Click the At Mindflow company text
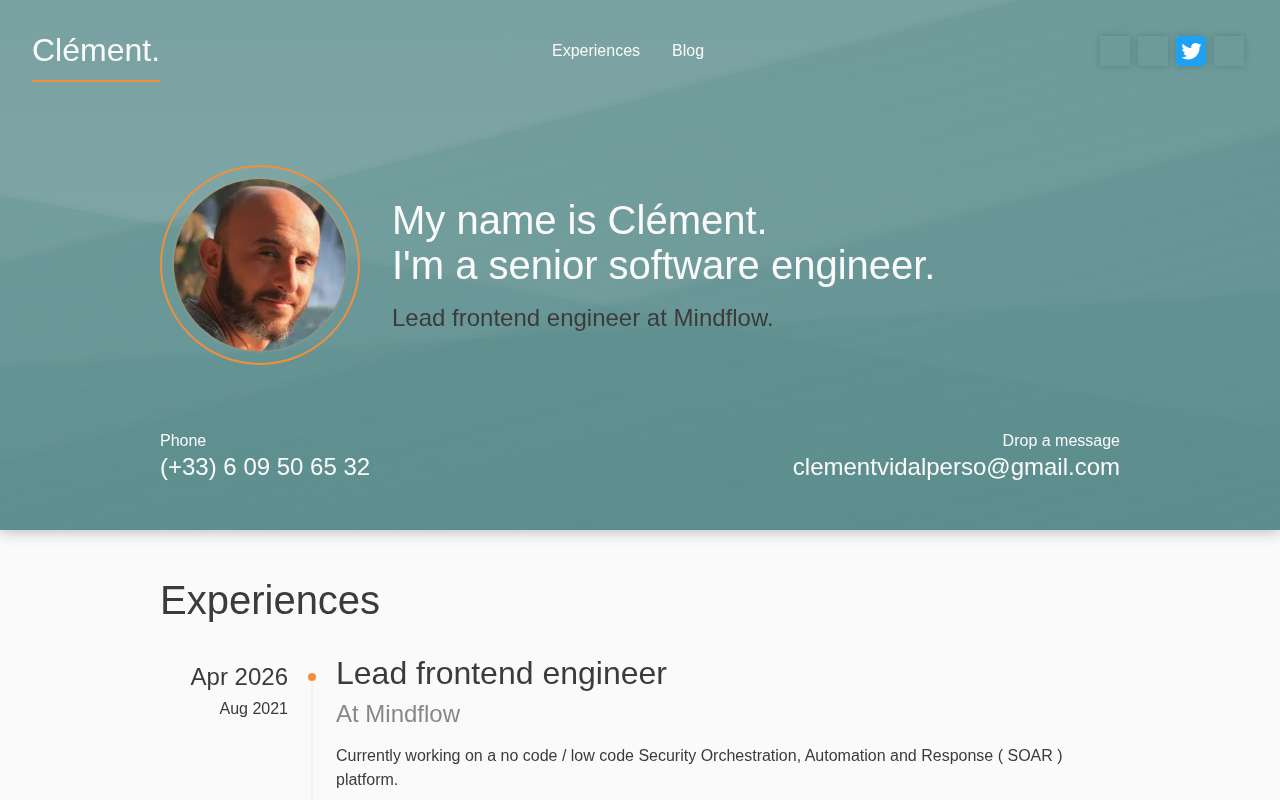 click(x=398, y=714)
